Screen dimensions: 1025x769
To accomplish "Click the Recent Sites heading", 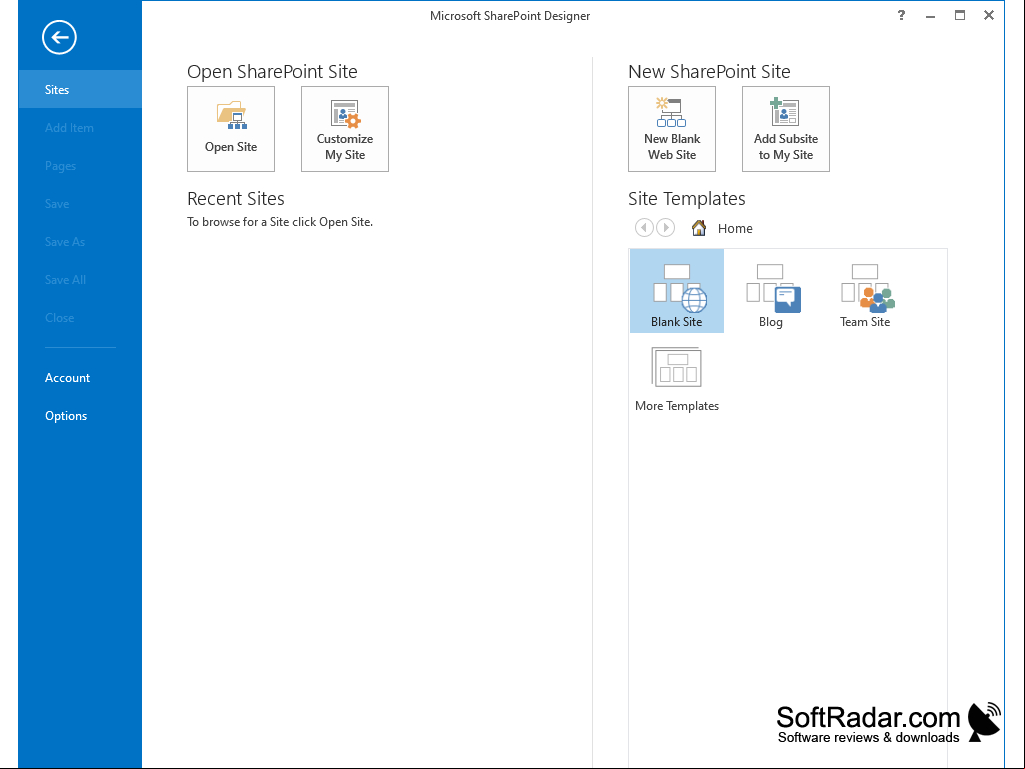I will [236, 198].
